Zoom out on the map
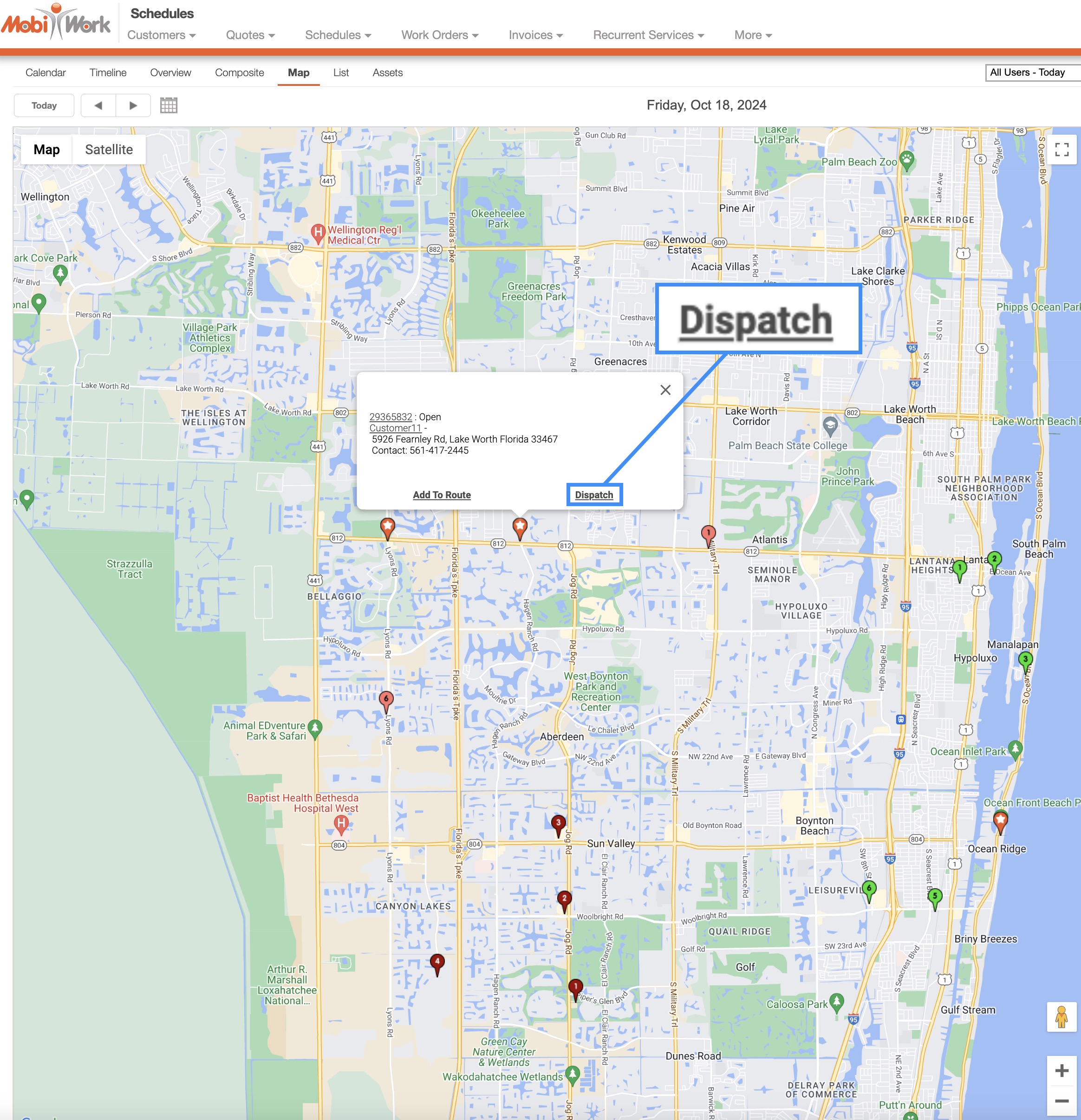 (x=1061, y=1100)
